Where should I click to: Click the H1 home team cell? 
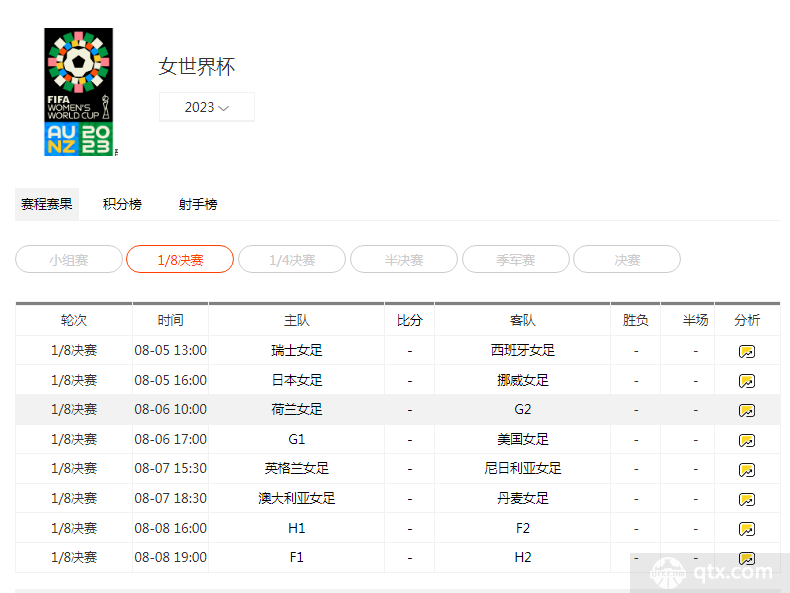(297, 528)
